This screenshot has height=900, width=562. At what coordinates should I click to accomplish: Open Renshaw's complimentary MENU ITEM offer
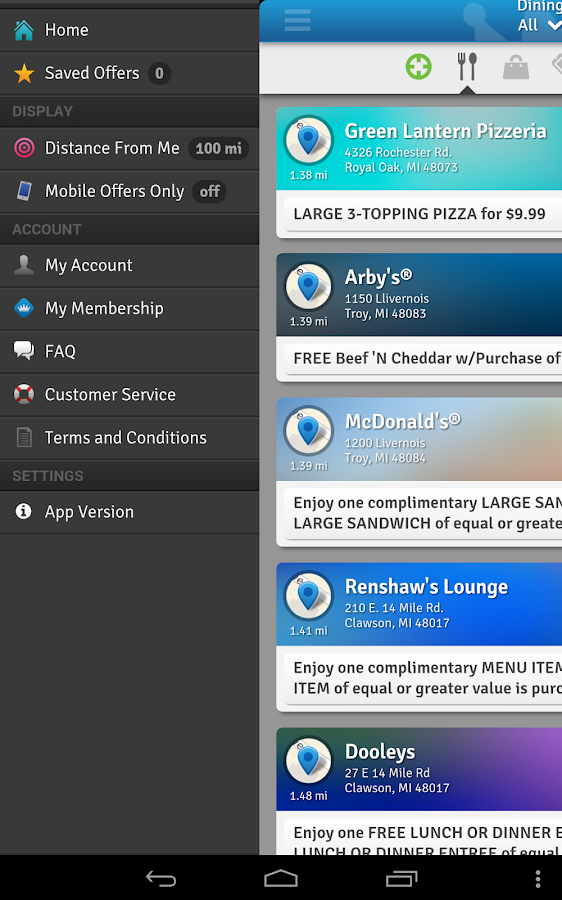(423, 678)
